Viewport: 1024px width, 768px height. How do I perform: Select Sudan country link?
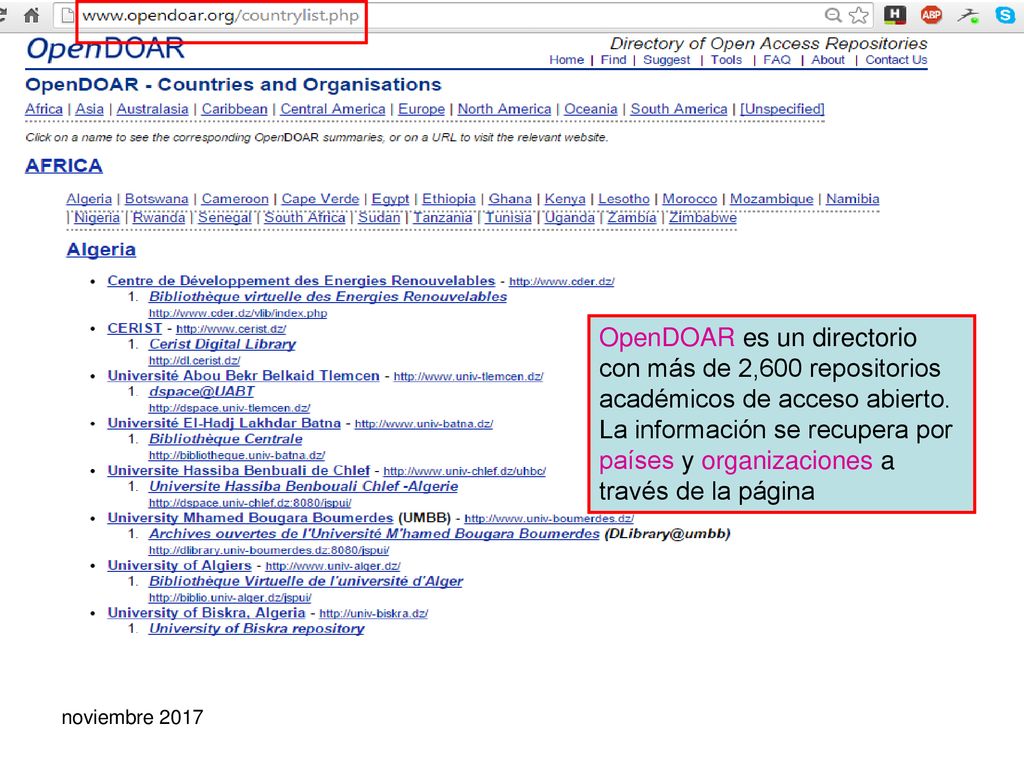click(x=379, y=217)
